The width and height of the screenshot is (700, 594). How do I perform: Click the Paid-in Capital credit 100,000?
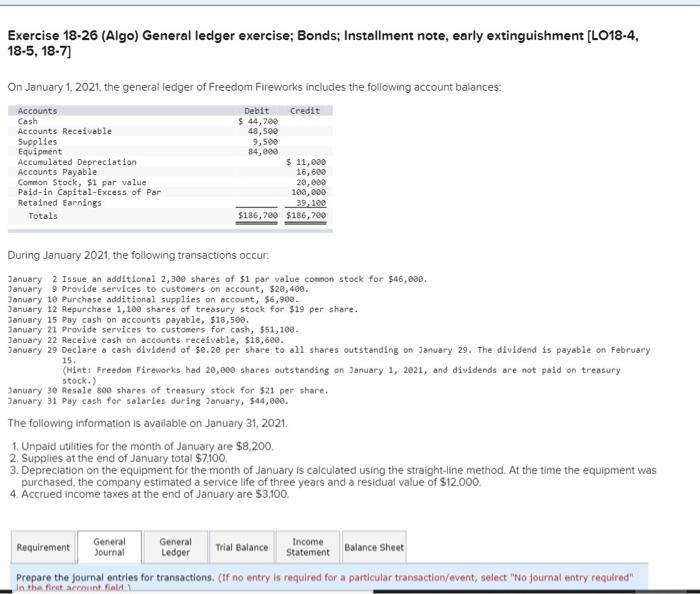click(308, 192)
